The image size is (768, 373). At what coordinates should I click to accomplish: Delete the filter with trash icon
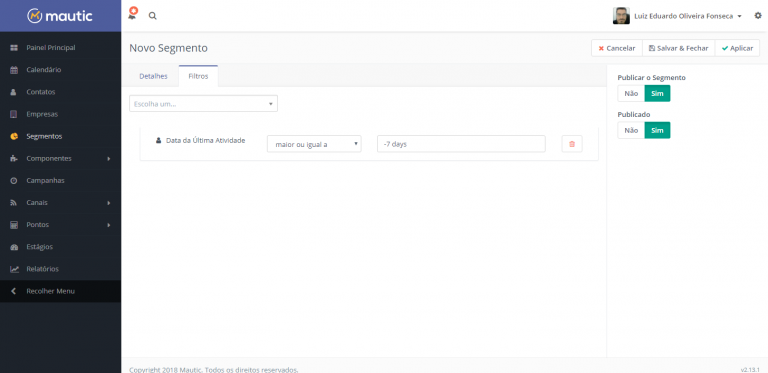572,144
